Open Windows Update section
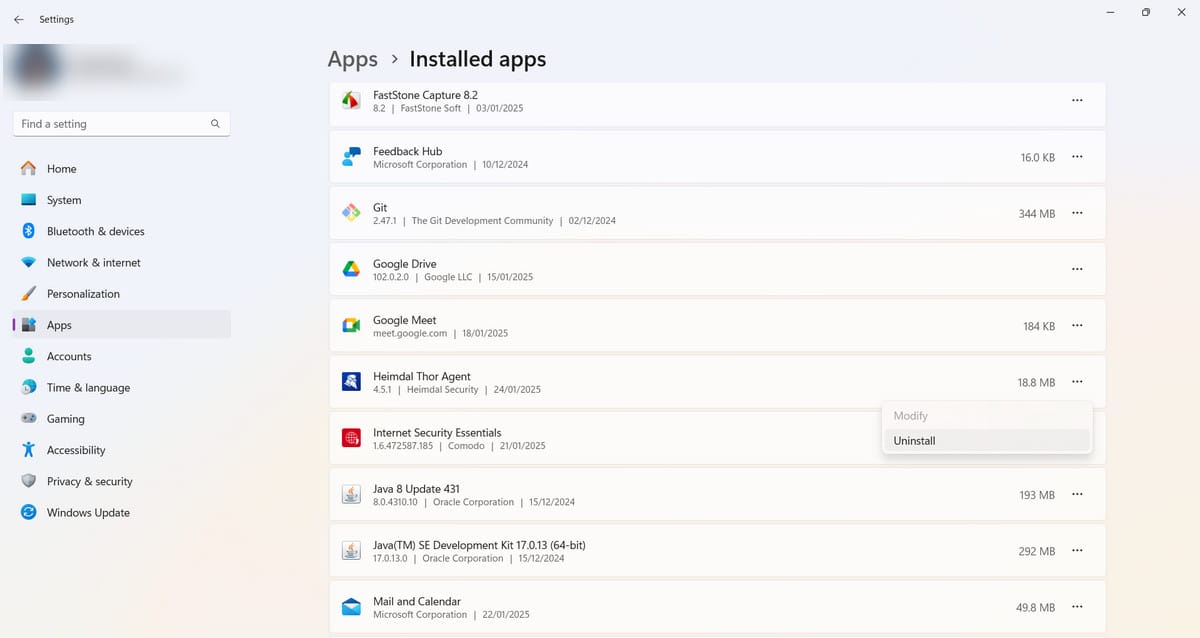 (x=121, y=512)
